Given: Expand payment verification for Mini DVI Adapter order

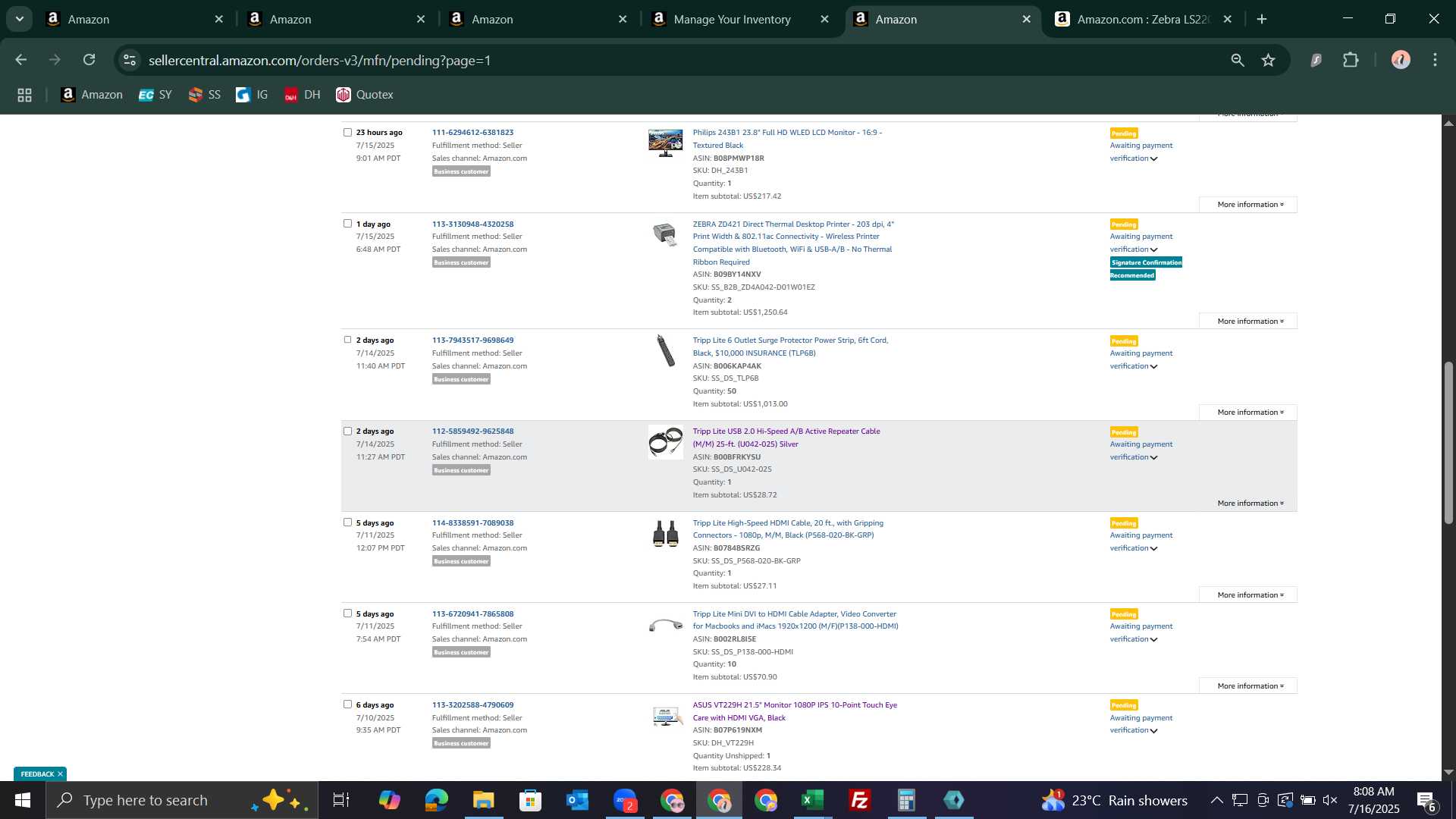Looking at the screenshot, I should tap(1153, 639).
